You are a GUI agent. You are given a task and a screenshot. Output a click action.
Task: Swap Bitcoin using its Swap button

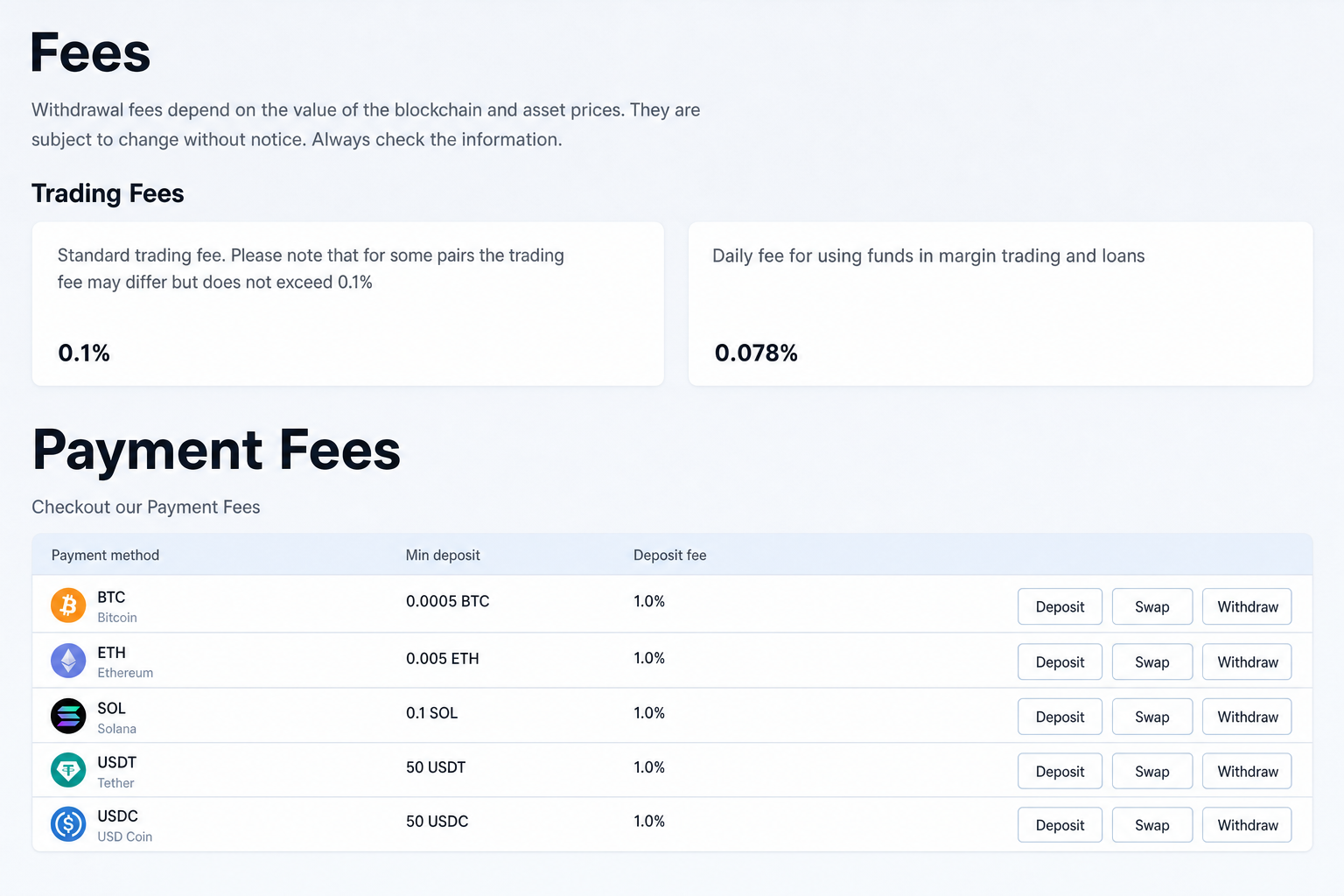coord(1152,606)
